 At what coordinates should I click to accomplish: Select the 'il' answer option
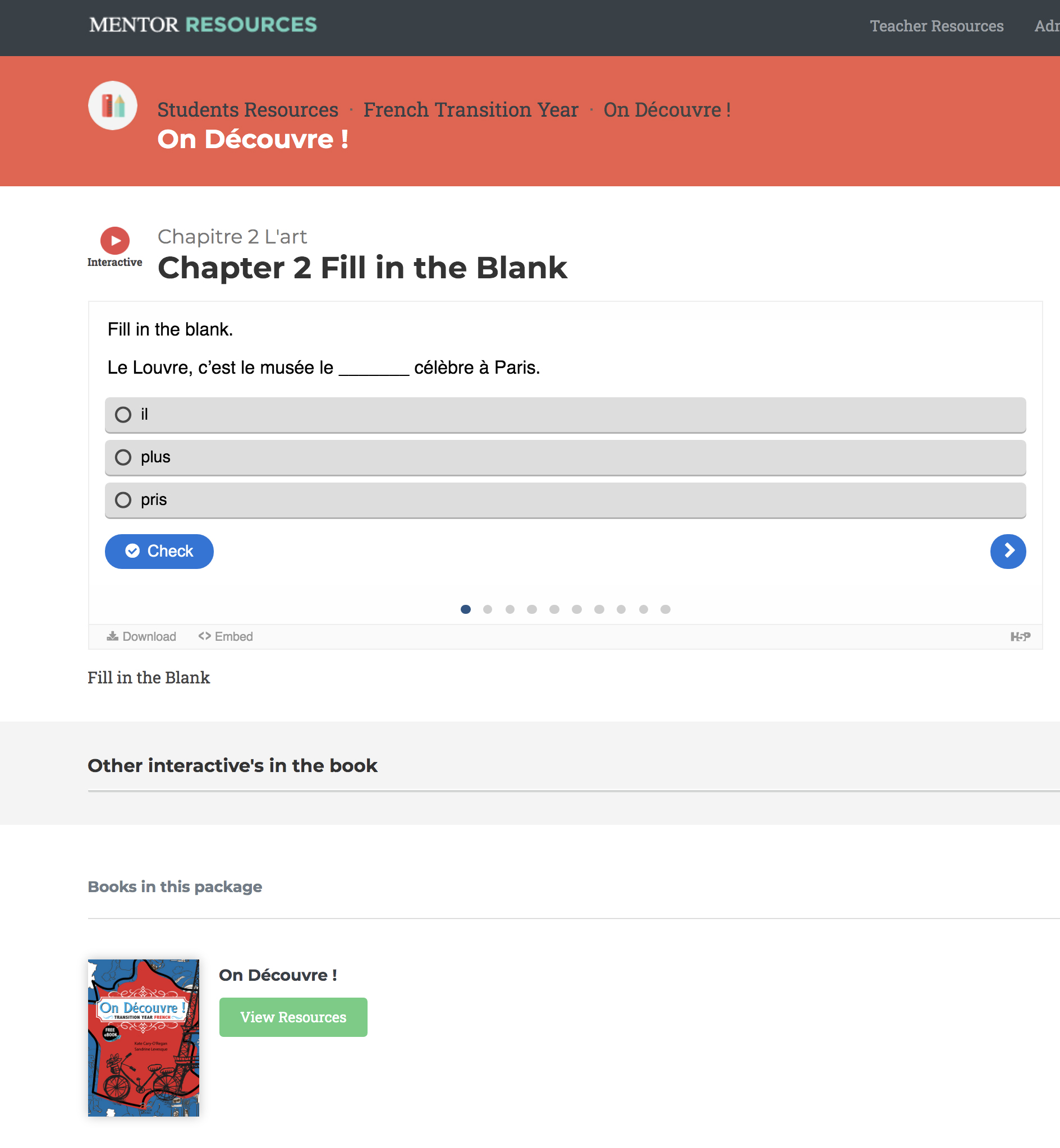point(565,415)
